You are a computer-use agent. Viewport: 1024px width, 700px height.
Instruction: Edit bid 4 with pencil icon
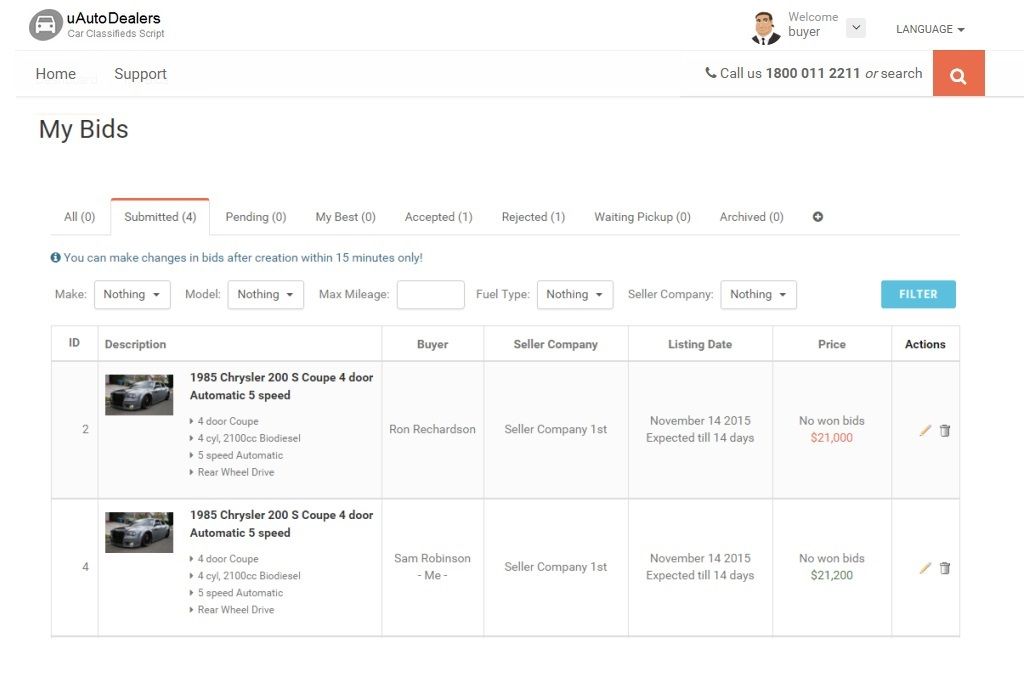point(925,568)
